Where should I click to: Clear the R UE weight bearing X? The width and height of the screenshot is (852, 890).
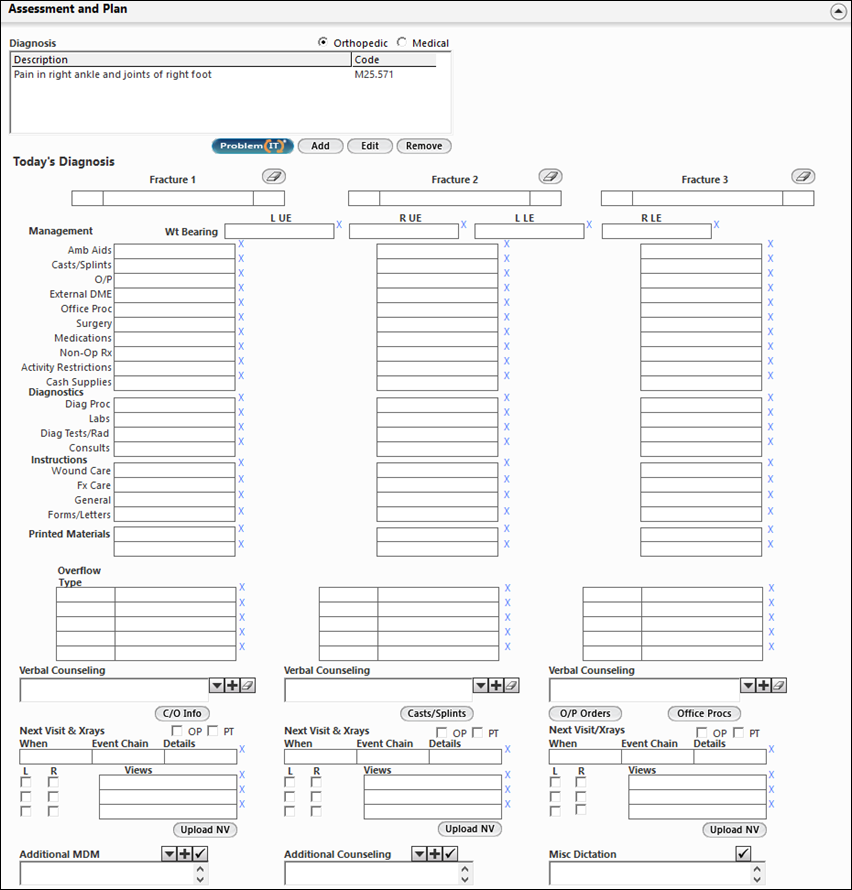click(464, 225)
